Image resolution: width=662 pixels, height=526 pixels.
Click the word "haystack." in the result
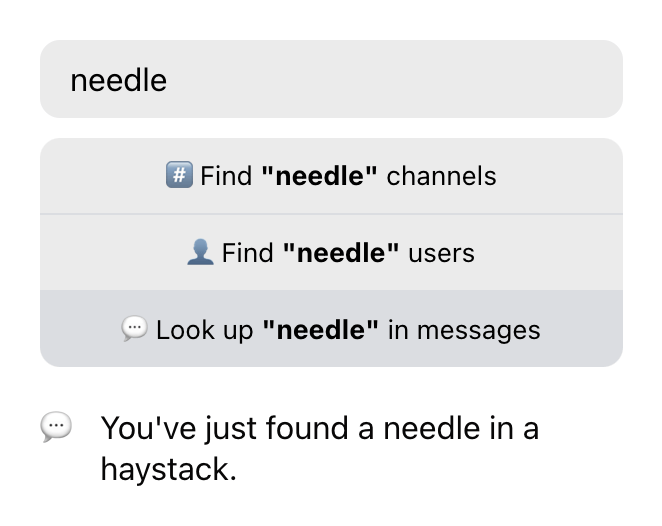pos(168,469)
